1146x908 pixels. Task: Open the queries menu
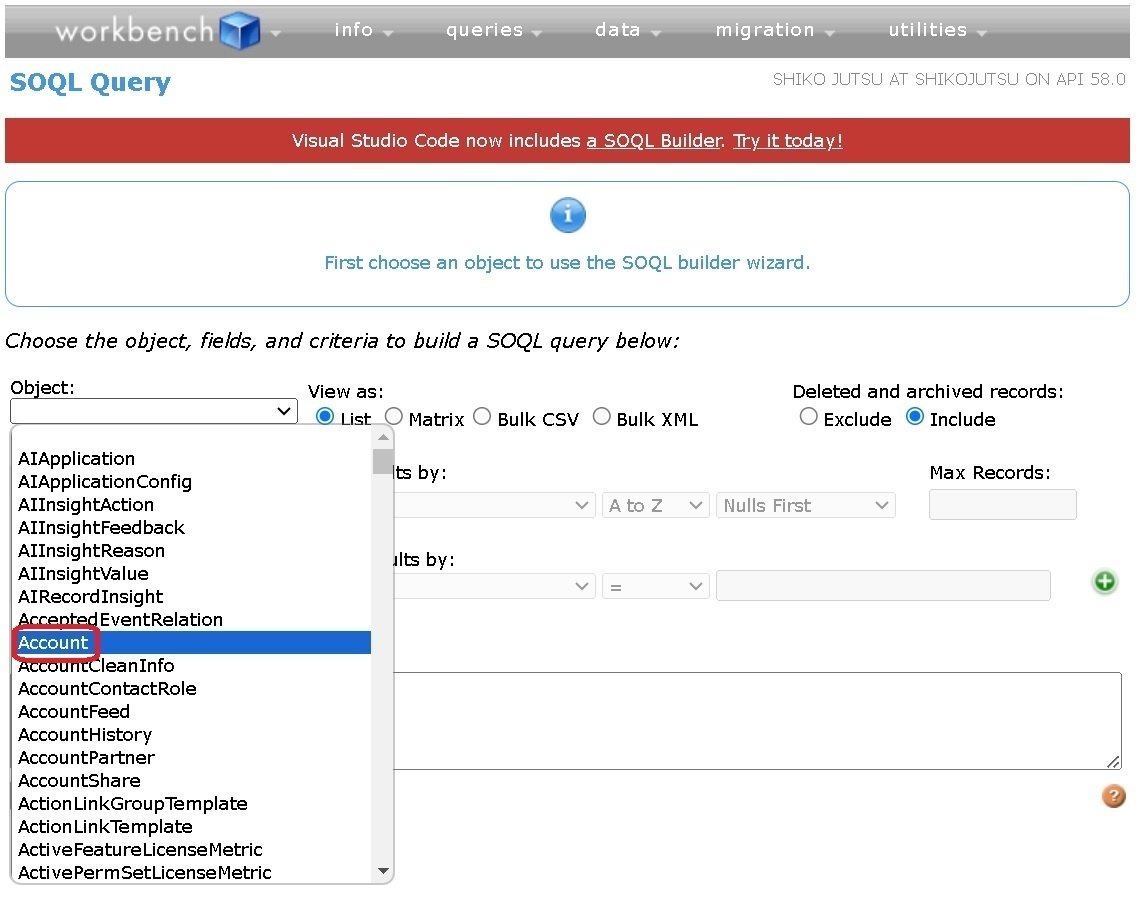click(493, 30)
